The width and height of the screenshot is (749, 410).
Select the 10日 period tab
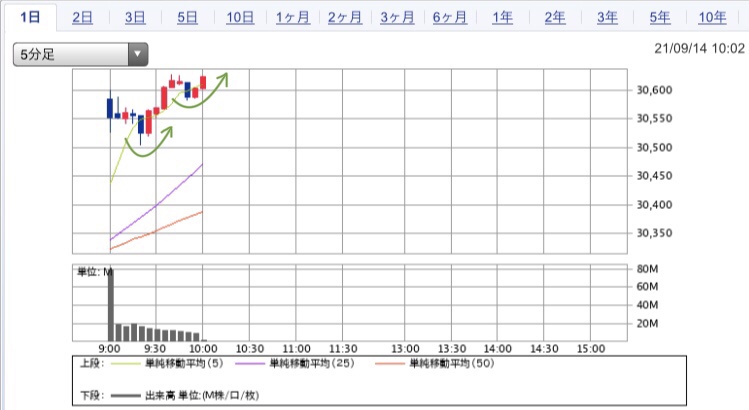click(240, 17)
